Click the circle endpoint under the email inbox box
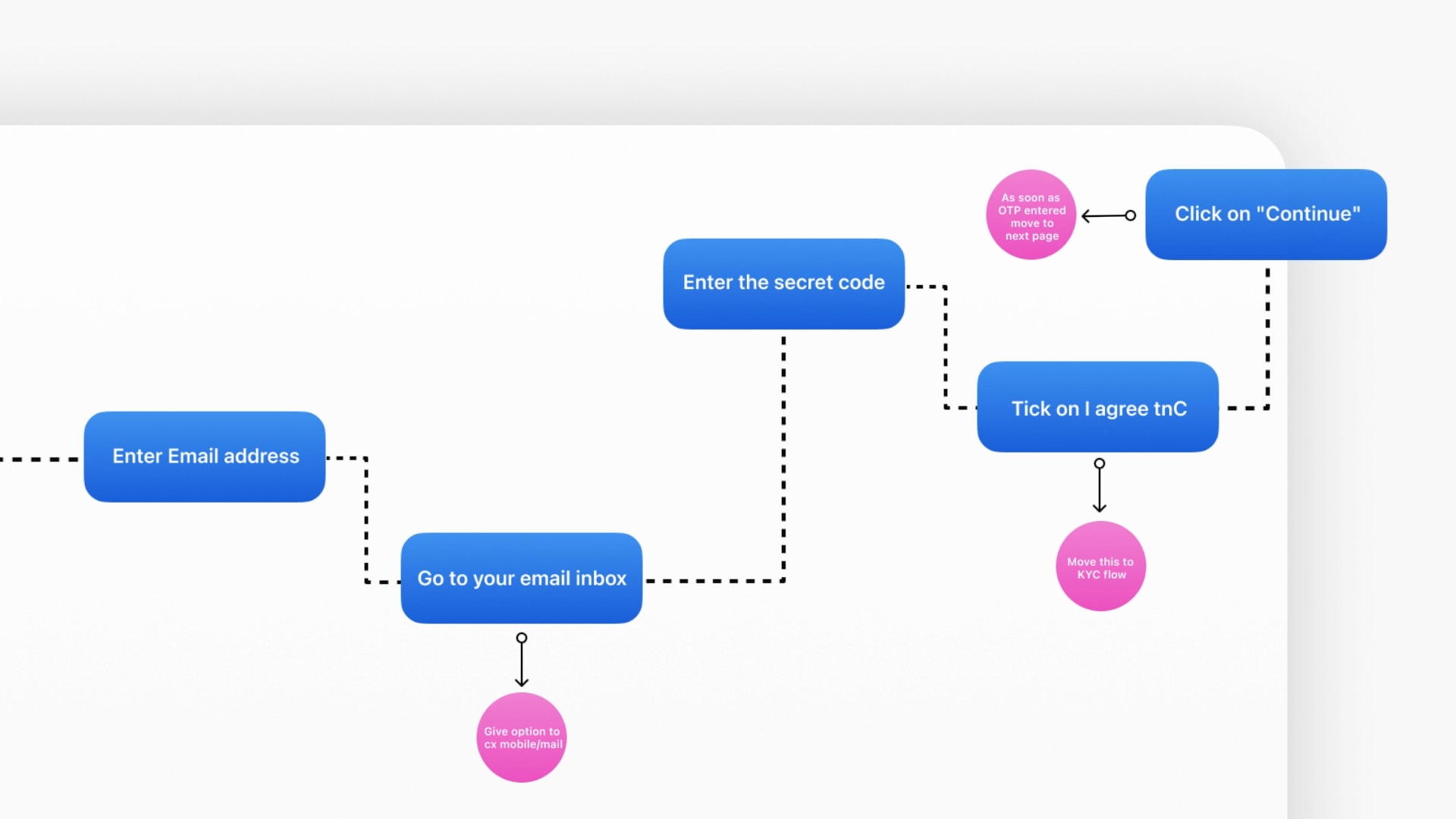 pyautogui.click(x=522, y=638)
